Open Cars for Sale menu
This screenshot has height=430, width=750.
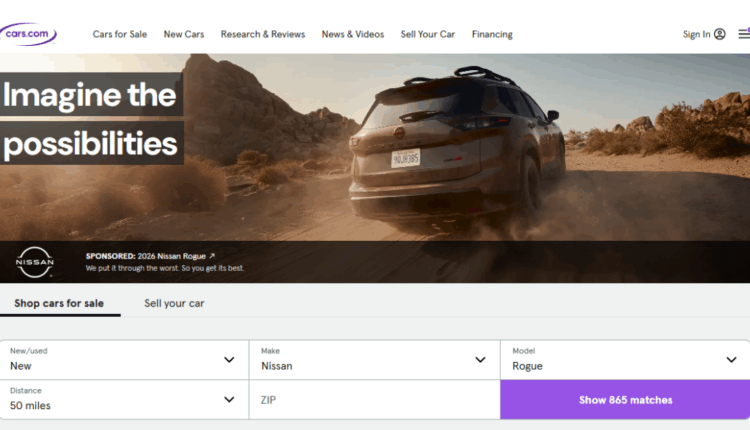point(119,34)
